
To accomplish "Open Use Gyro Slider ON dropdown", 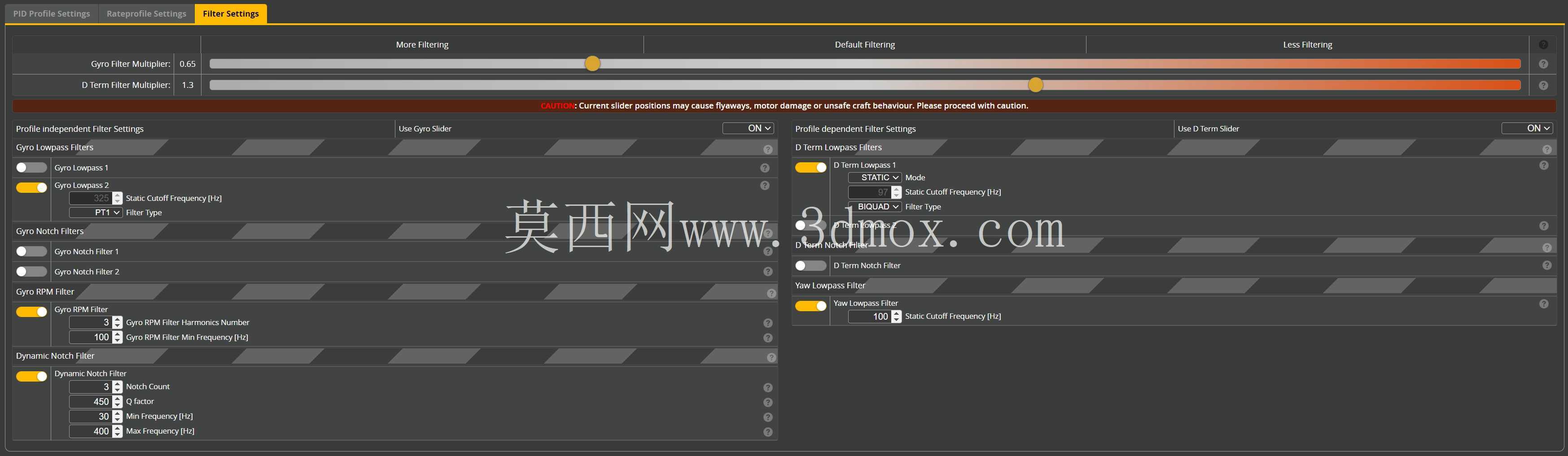I will tap(748, 128).
